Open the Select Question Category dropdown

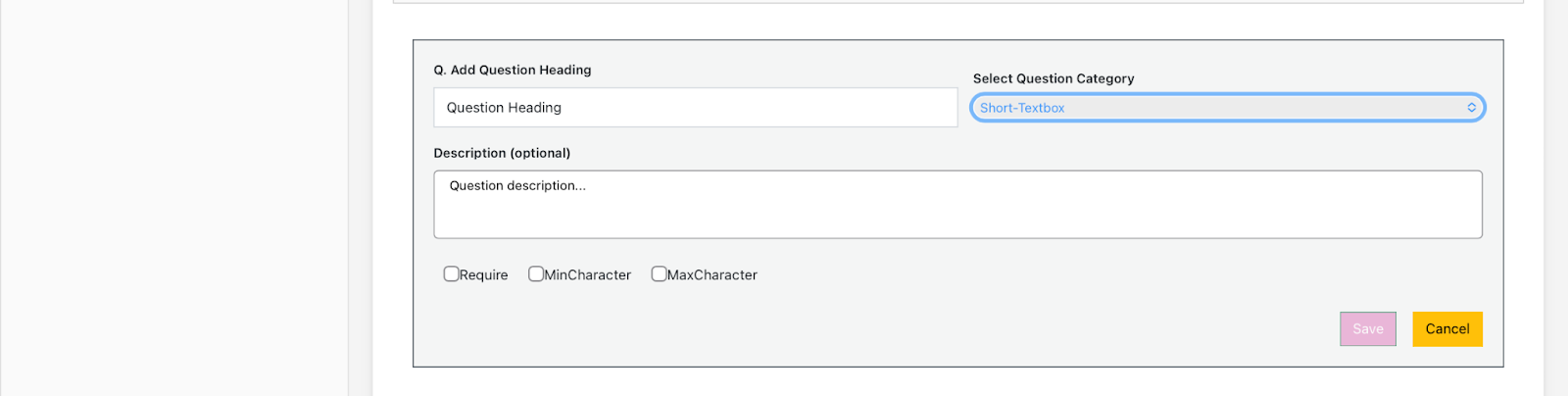[x=1225, y=108]
